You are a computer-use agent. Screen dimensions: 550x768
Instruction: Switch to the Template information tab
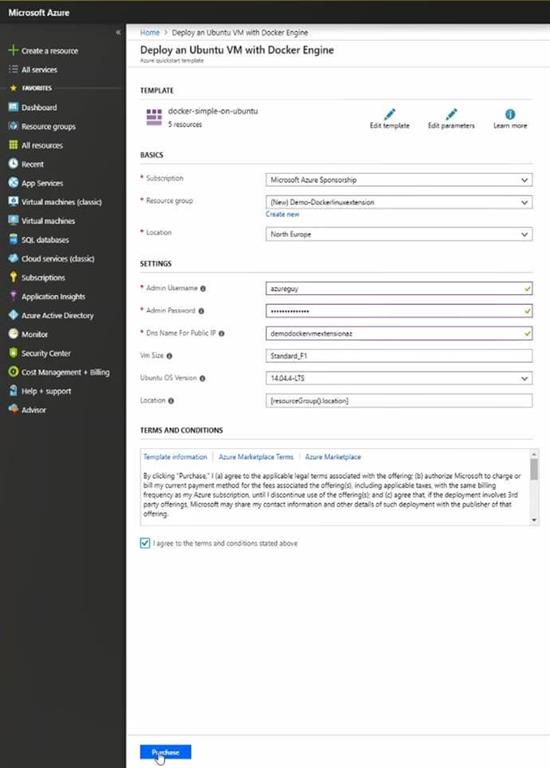pyautogui.click(x=175, y=456)
